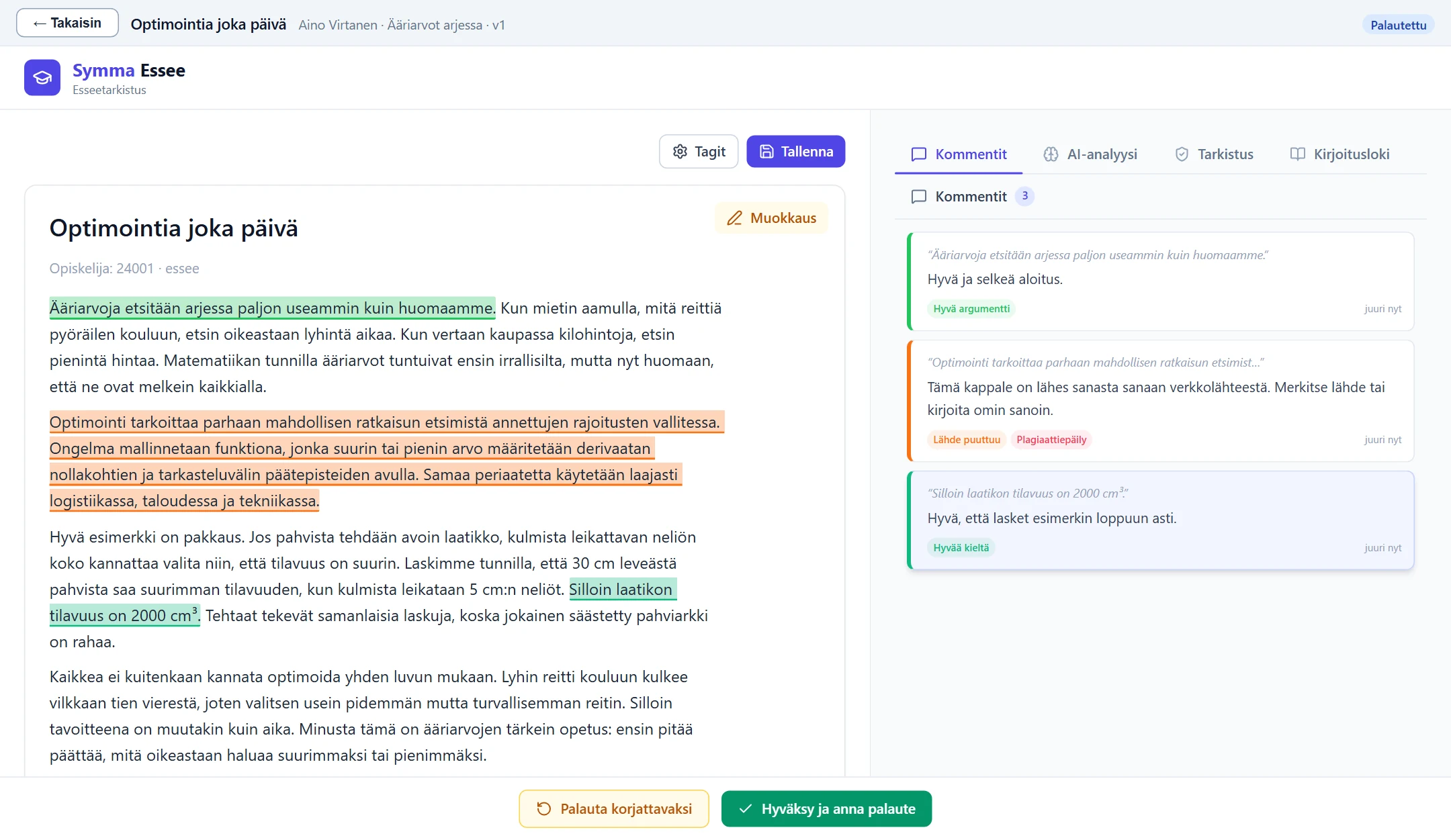Screen dimensions: 1451x840
Task: Open the Tagit settings button
Action: [x=699, y=152]
